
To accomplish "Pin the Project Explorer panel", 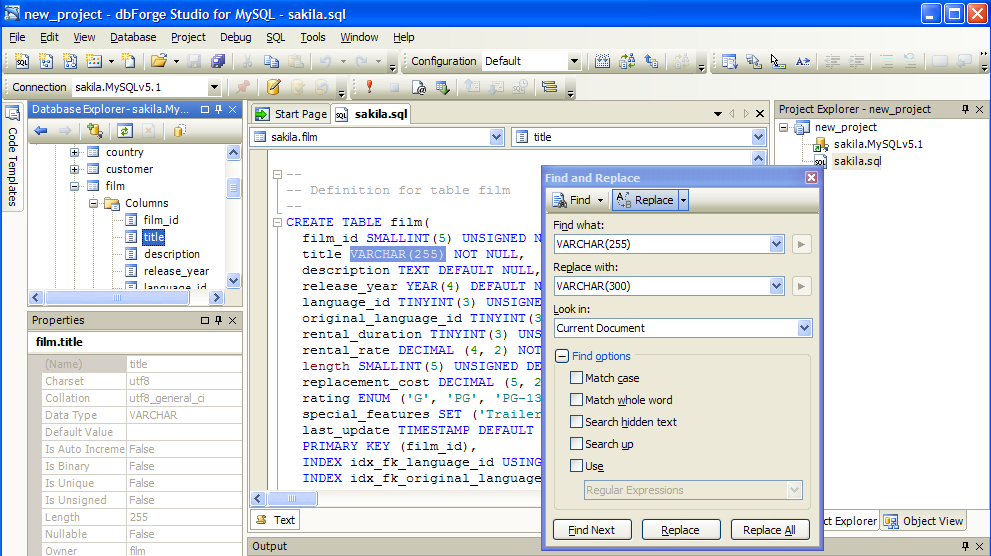I will [965, 109].
